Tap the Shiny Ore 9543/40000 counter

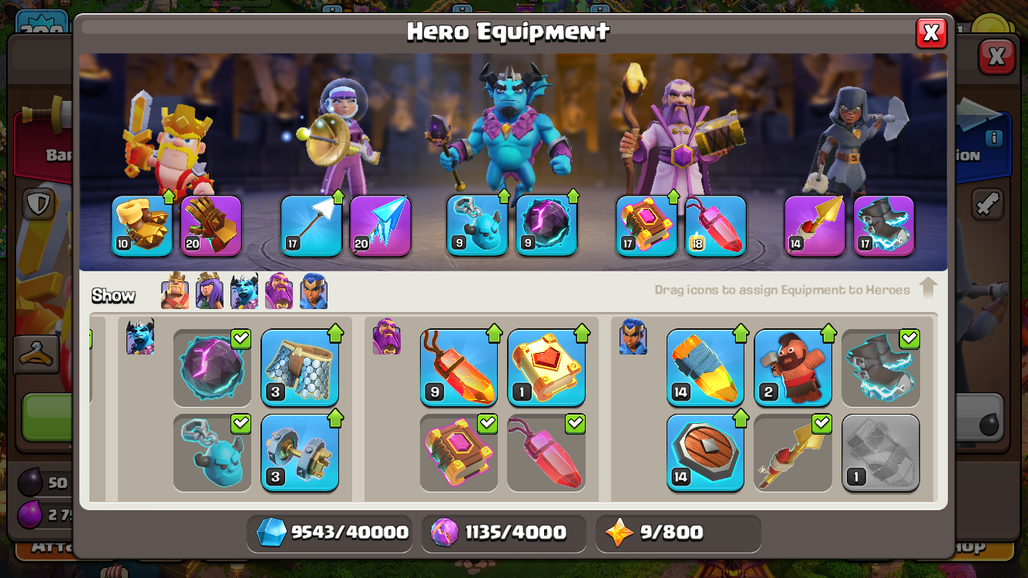click(330, 532)
